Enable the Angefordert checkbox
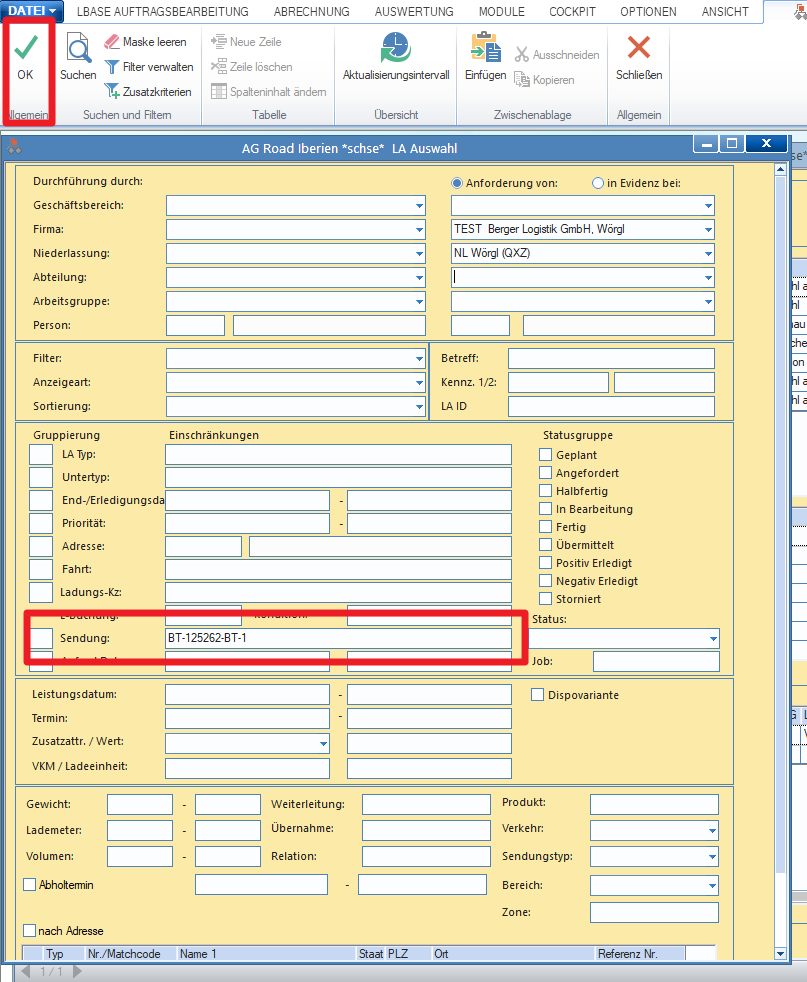807x982 pixels. pyautogui.click(x=546, y=473)
